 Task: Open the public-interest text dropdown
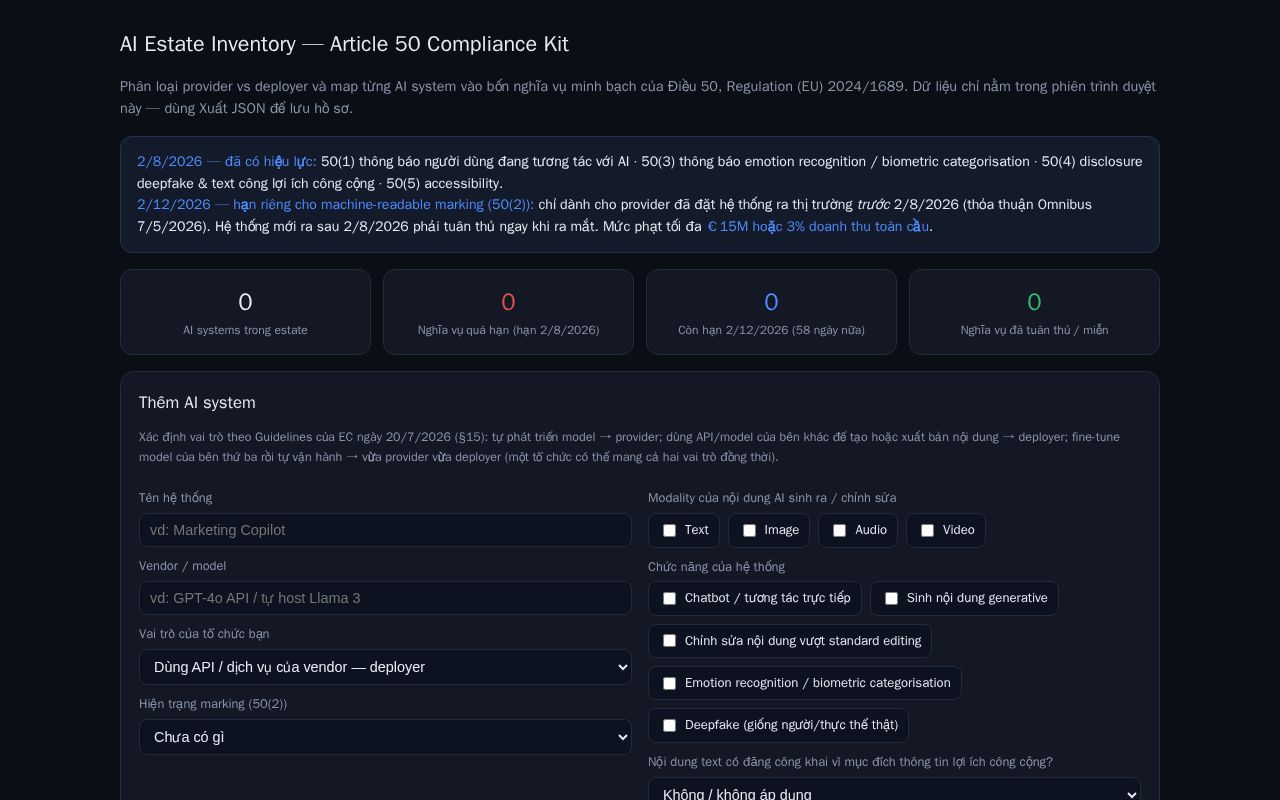894,792
